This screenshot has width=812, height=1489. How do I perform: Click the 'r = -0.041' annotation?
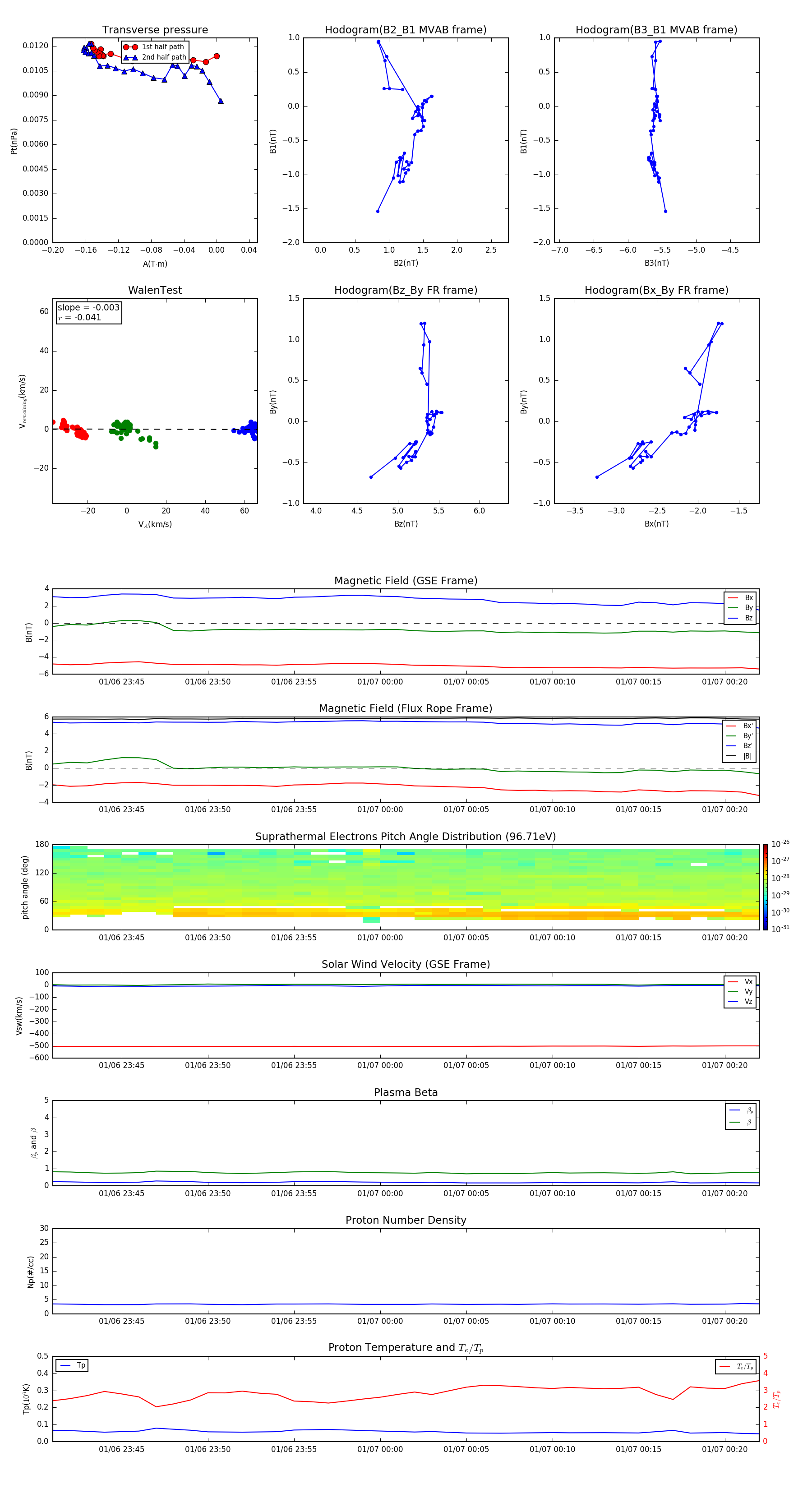[x=80, y=317]
